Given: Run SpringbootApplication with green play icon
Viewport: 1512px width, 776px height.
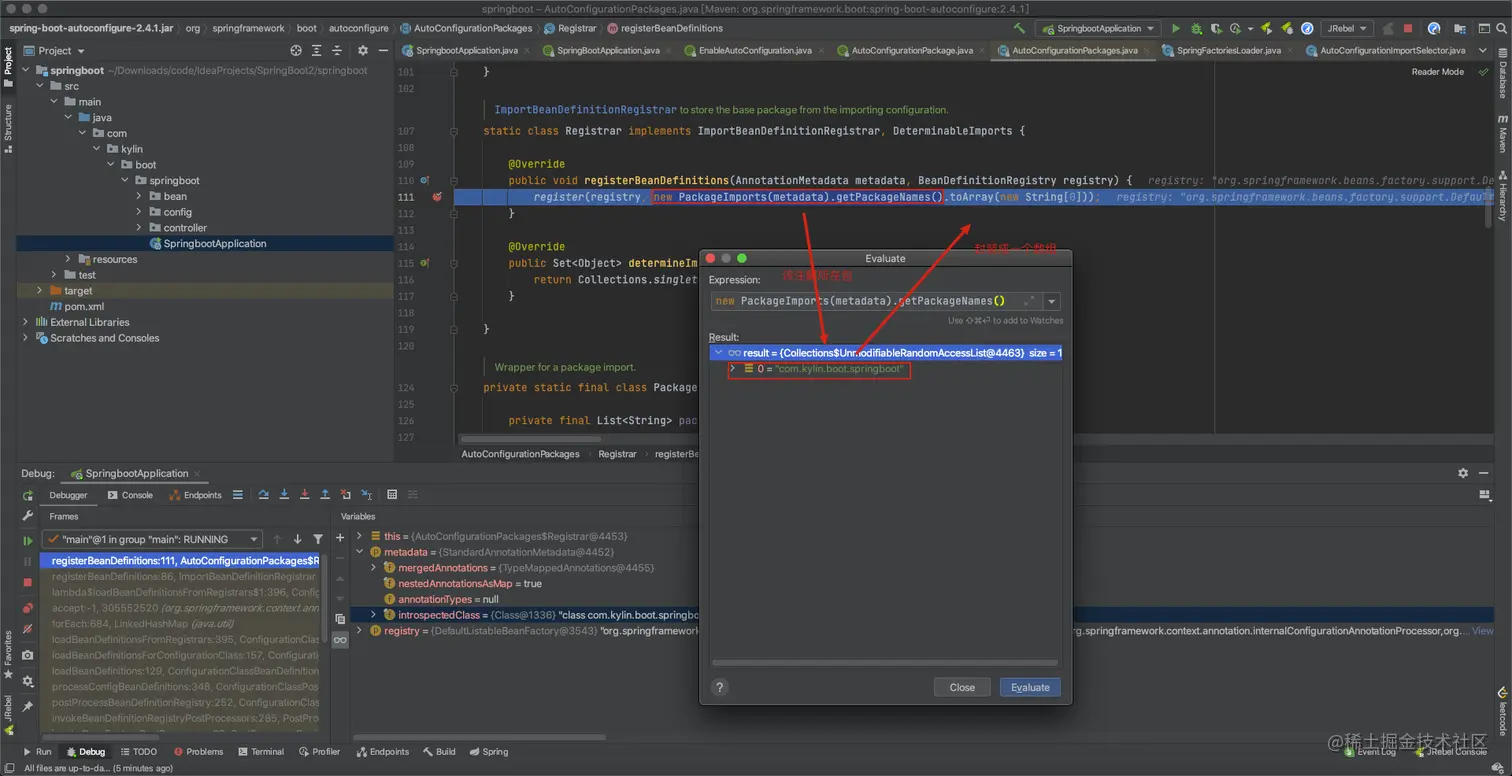Looking at the screenshot, I should (x=1176, y=29).
